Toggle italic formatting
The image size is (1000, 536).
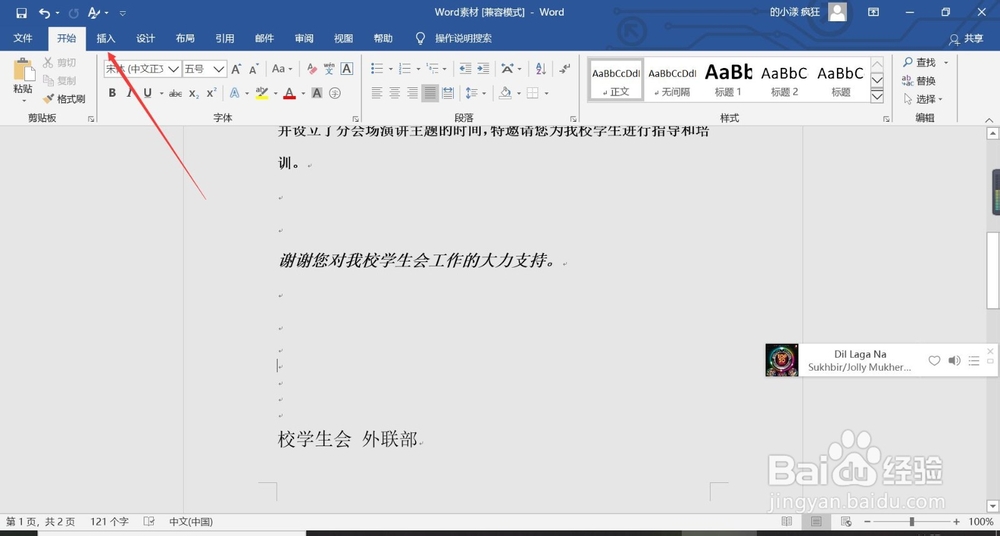point(129,93)
